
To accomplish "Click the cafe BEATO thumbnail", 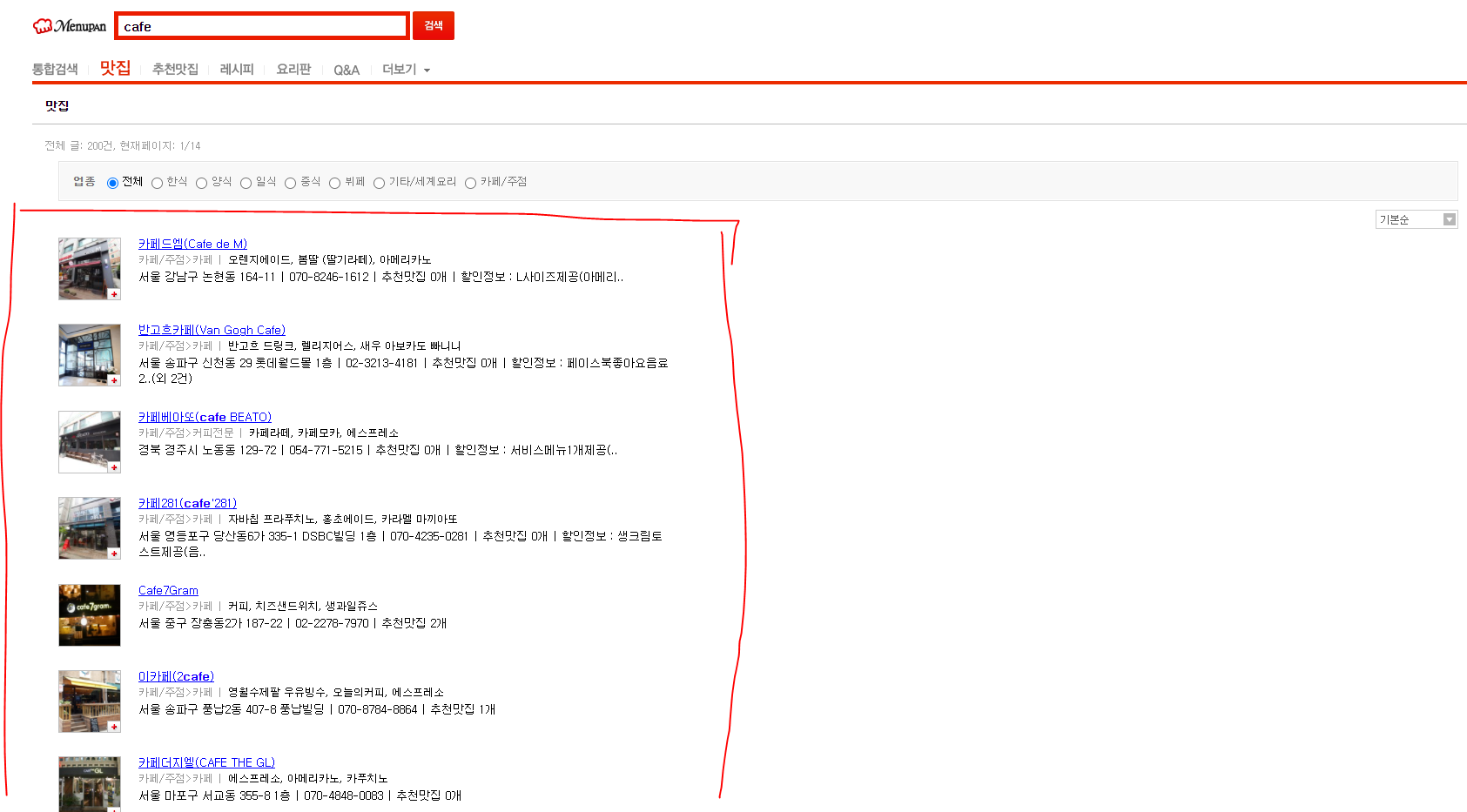I will pos(90,442).
